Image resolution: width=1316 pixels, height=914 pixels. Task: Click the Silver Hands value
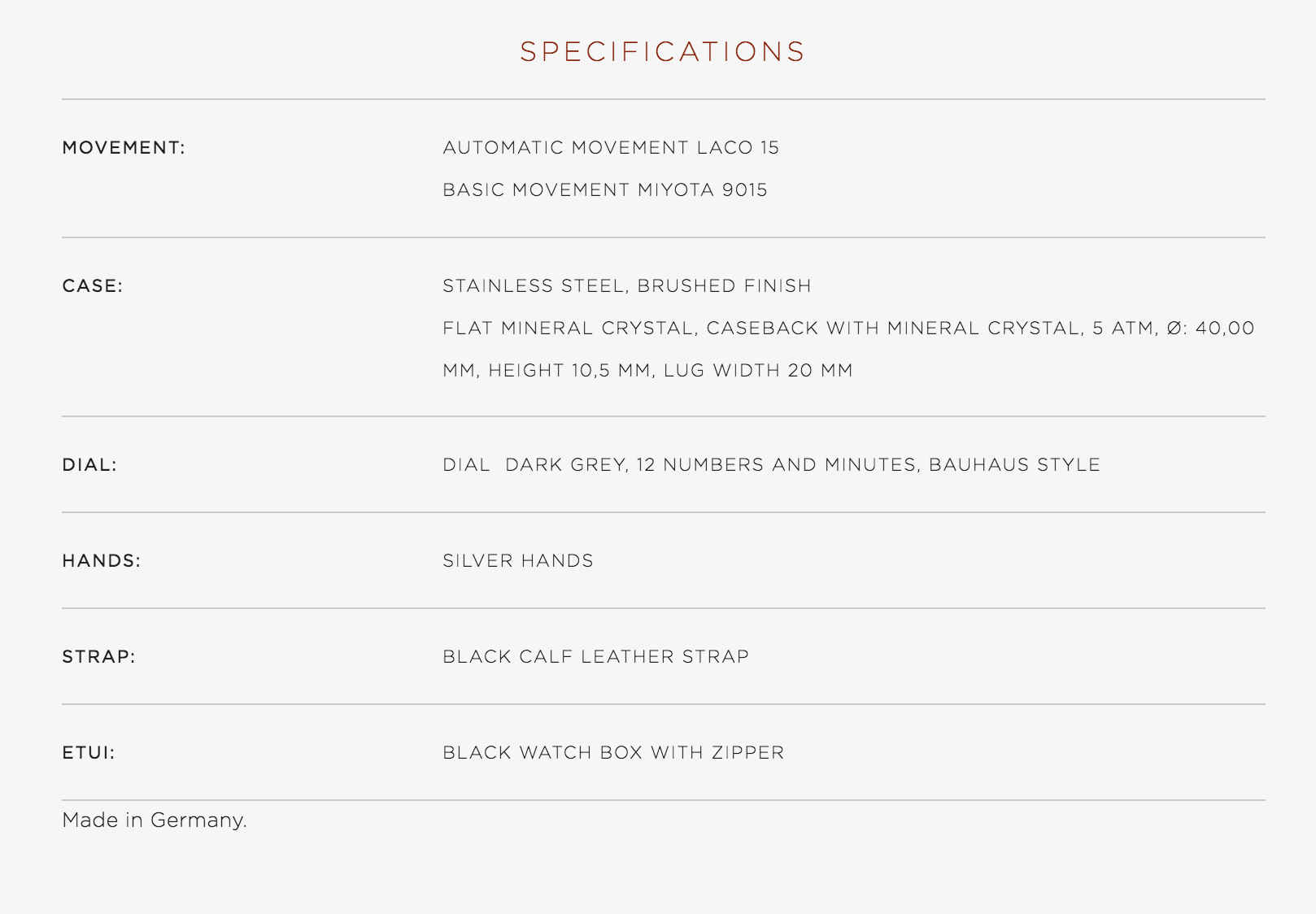click(518, 561)
